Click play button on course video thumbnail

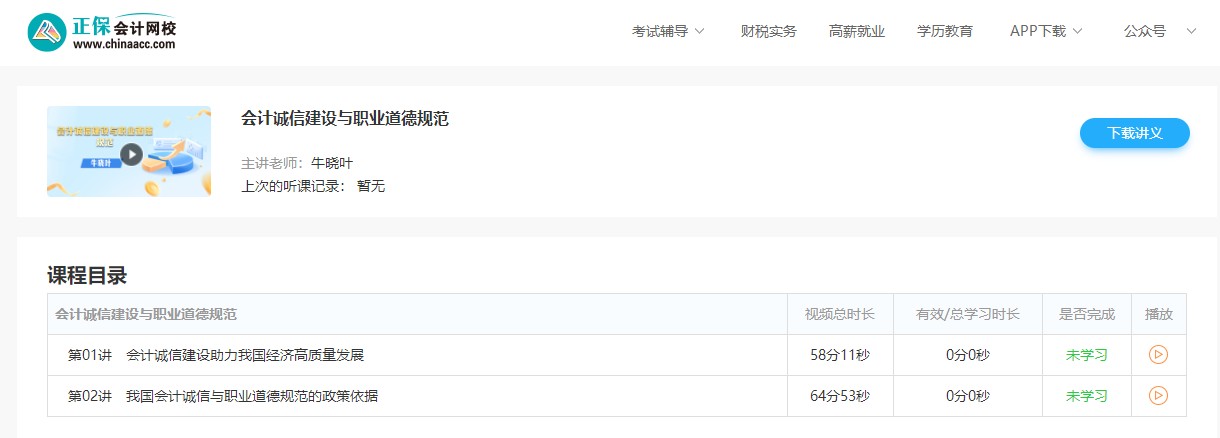[x=131, y=154]
